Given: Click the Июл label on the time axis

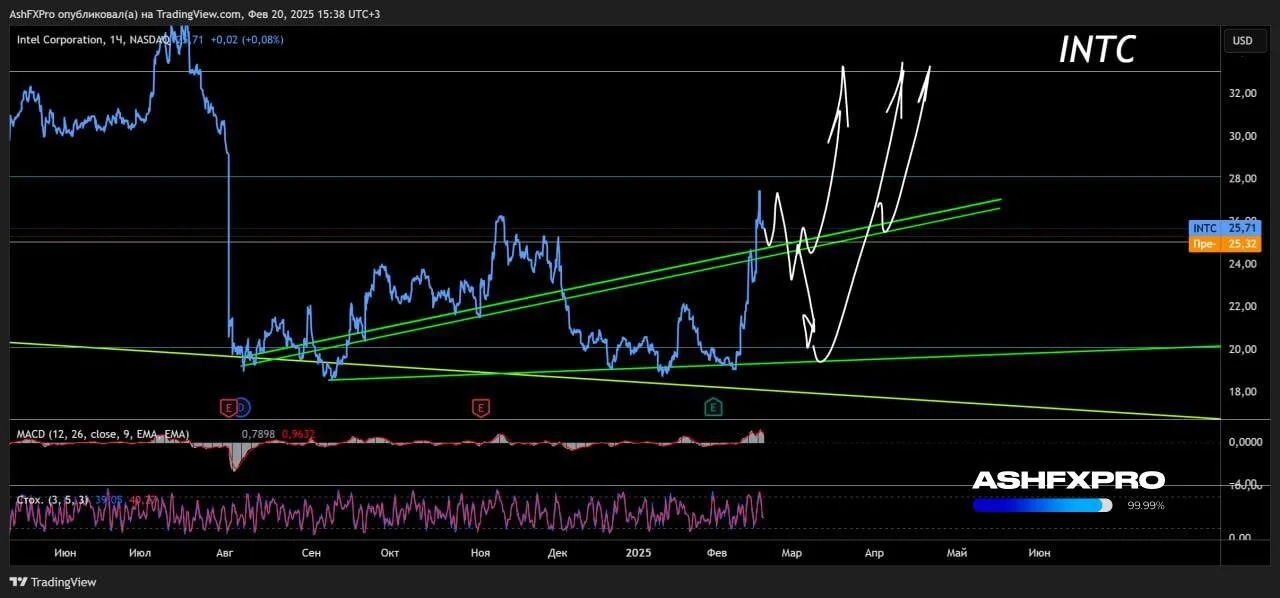Looking at the screenshot, I should pyautogui.click(x=141, y=552).
